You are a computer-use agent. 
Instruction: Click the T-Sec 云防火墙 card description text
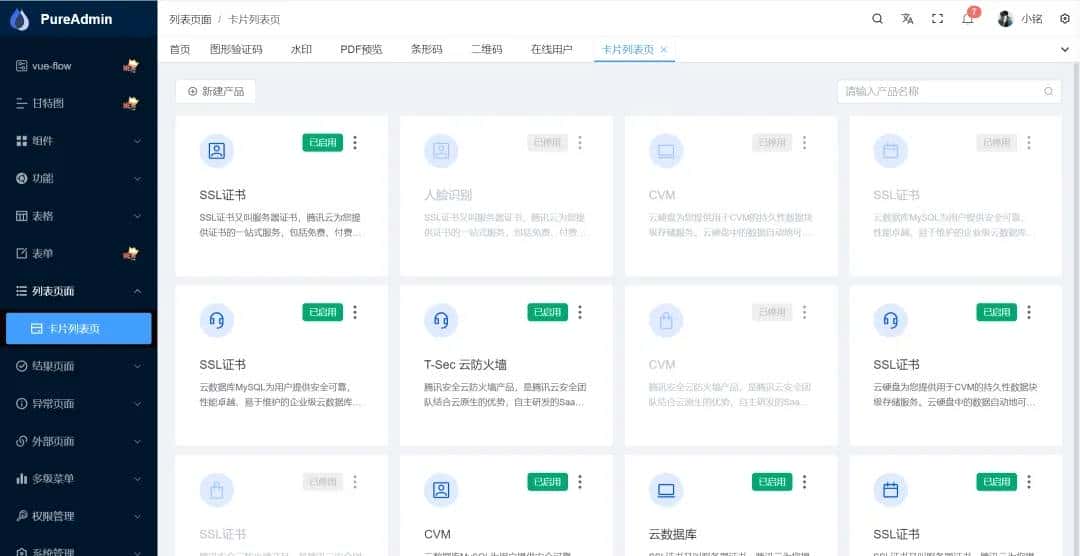coord(506,394)
